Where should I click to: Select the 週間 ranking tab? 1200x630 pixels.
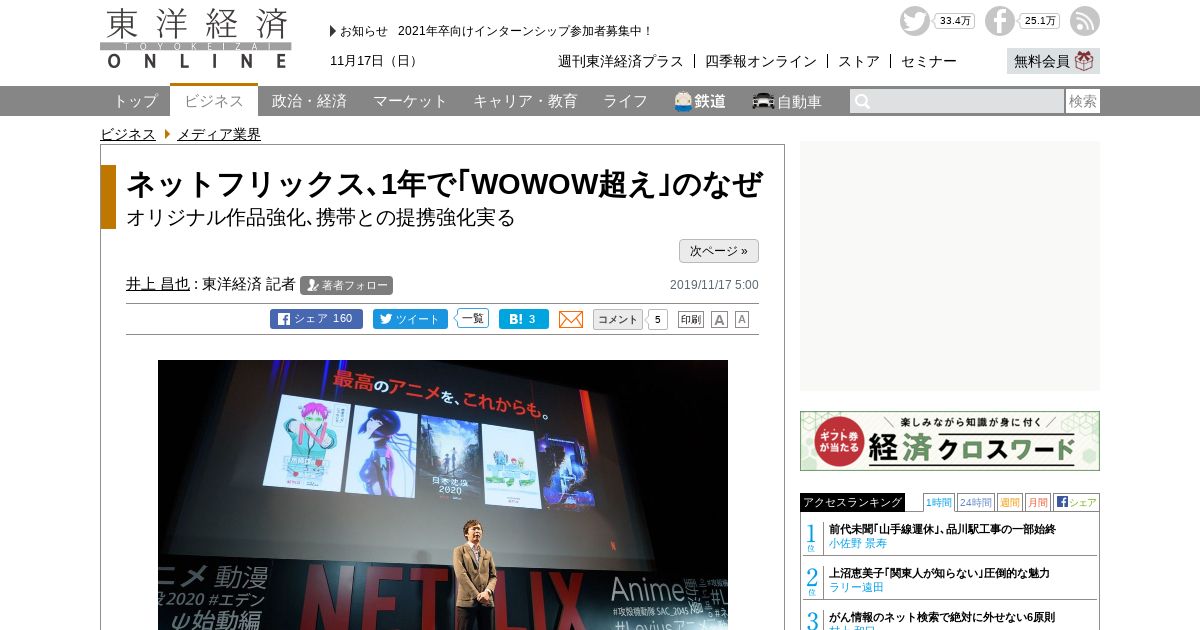click(x=1010, y=502)
